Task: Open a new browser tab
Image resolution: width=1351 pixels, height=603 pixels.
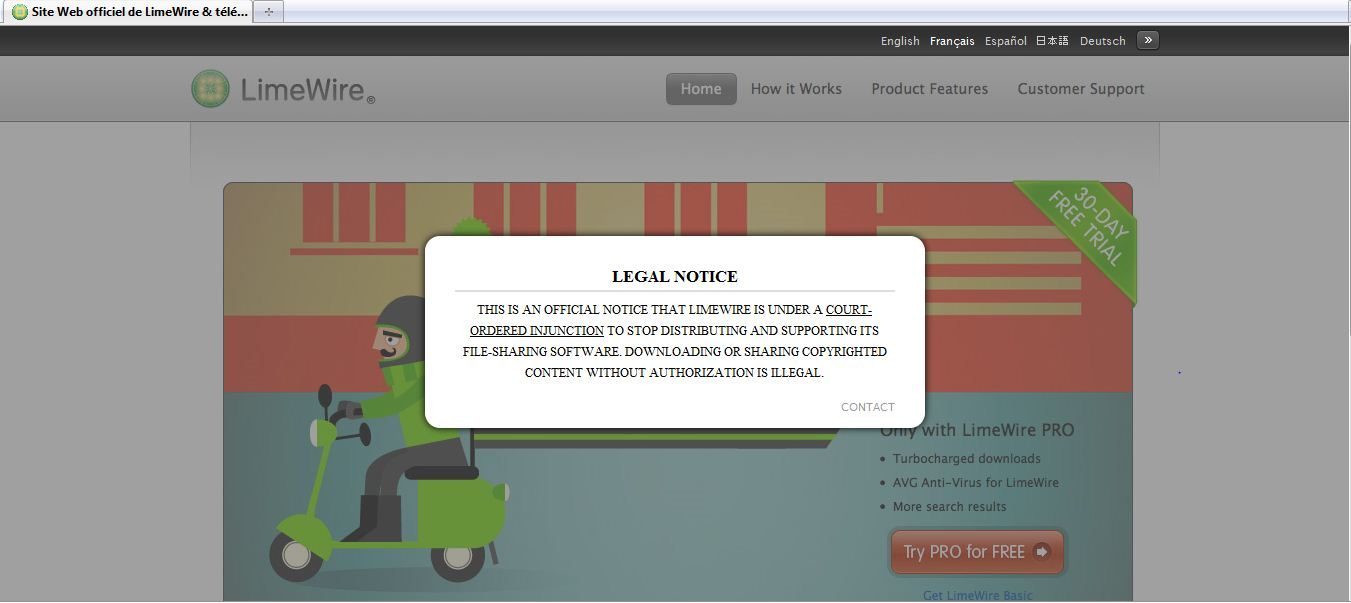Action: 268,12
